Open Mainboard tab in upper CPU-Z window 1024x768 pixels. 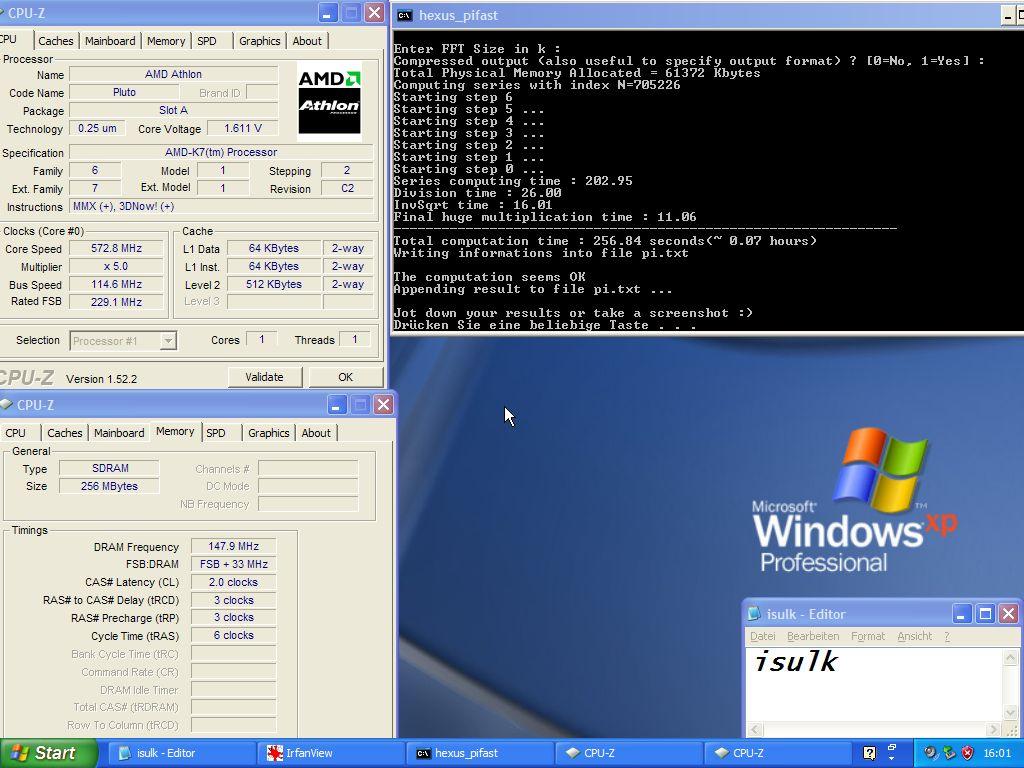[110, 40]
